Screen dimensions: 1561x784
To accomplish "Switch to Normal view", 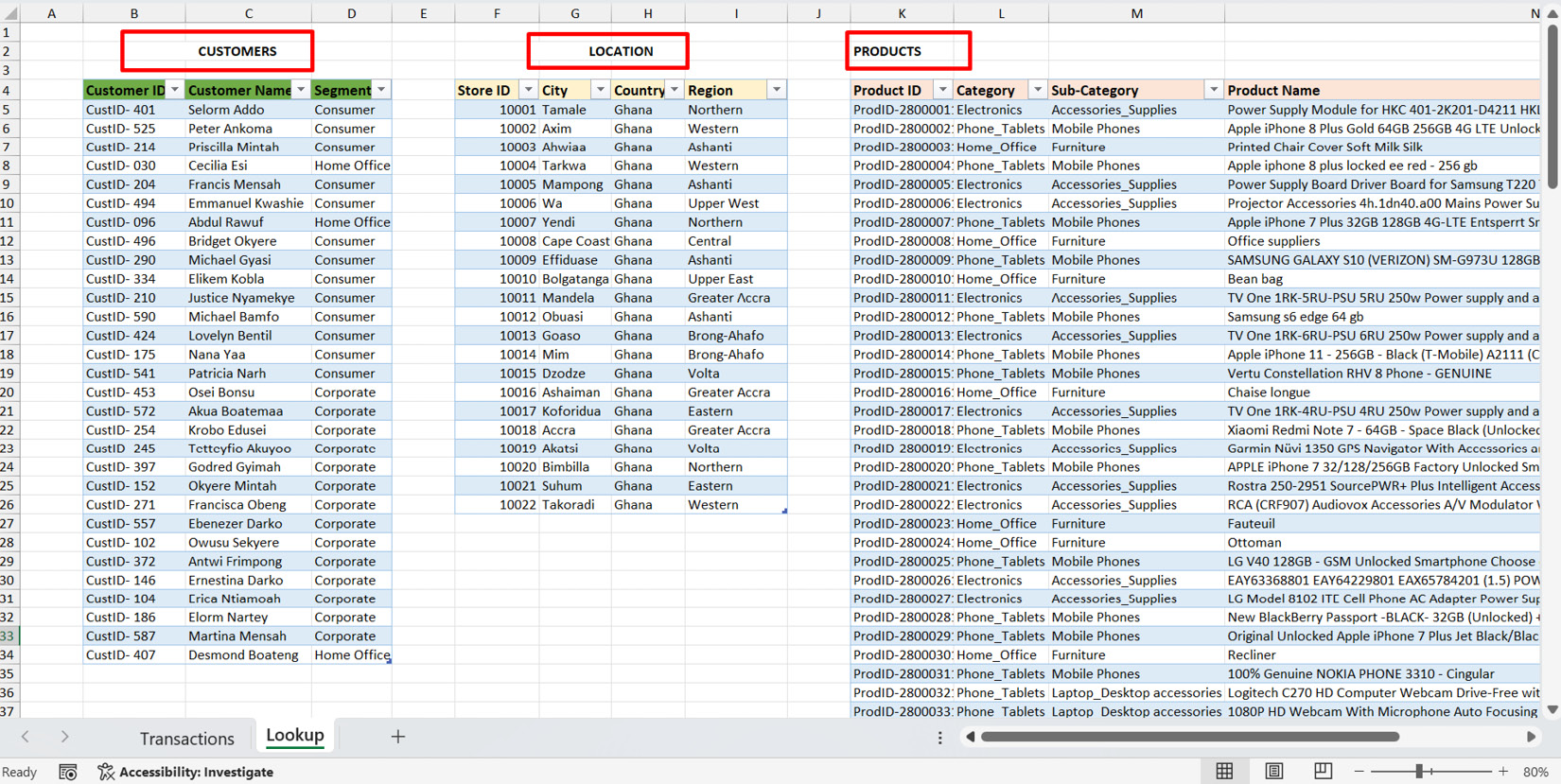I will point(1224,772).
